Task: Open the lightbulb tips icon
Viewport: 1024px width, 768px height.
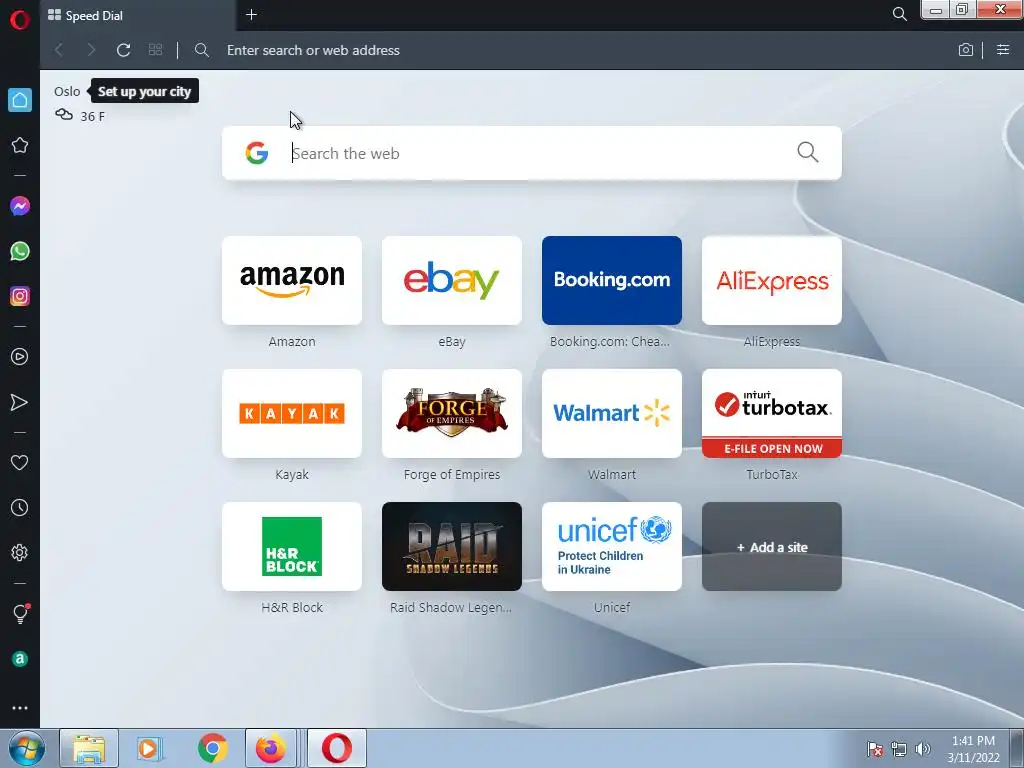Action: (x=20, y=613)
